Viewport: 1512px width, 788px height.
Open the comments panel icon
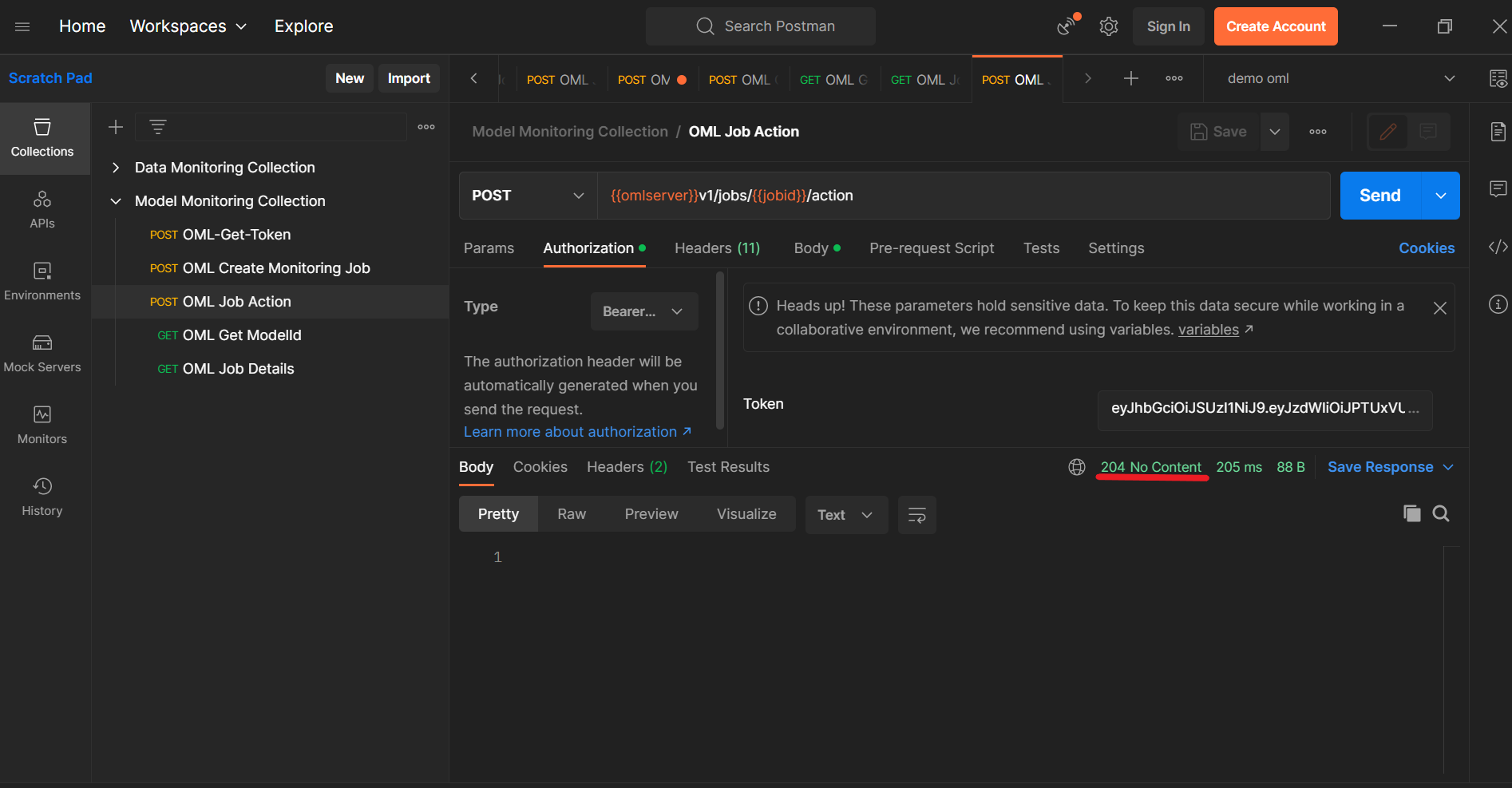[1498, 189]
